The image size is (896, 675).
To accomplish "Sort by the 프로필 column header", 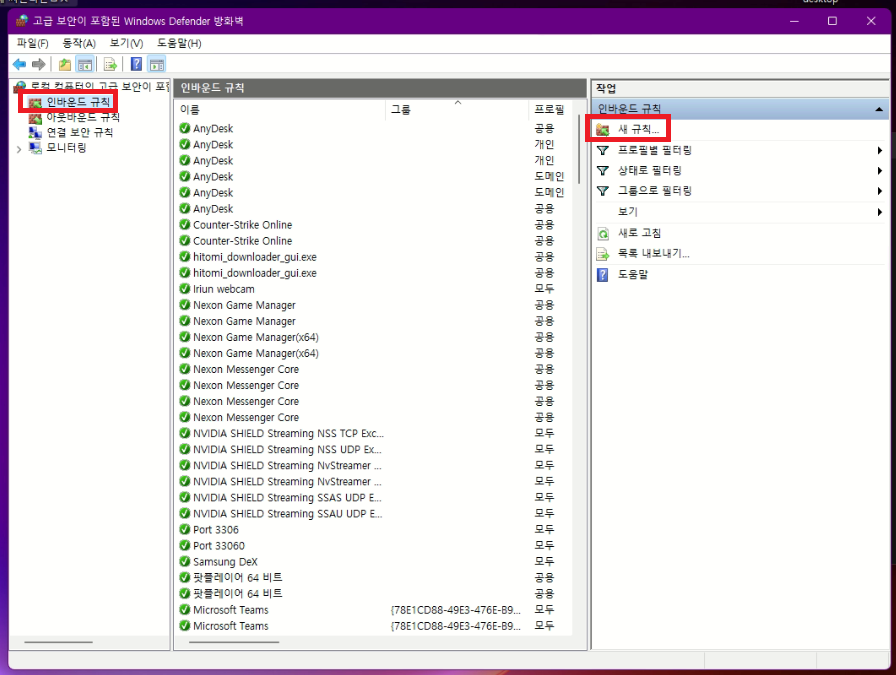I will coord(550,110).
